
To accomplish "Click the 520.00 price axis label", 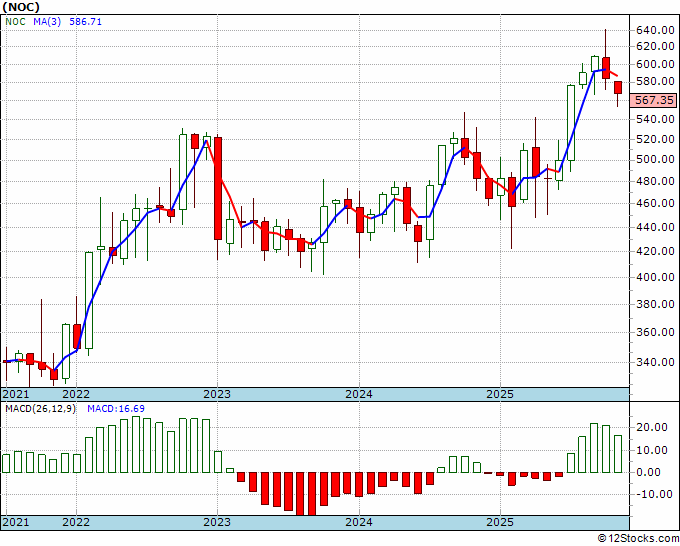I will pos(655,139).
